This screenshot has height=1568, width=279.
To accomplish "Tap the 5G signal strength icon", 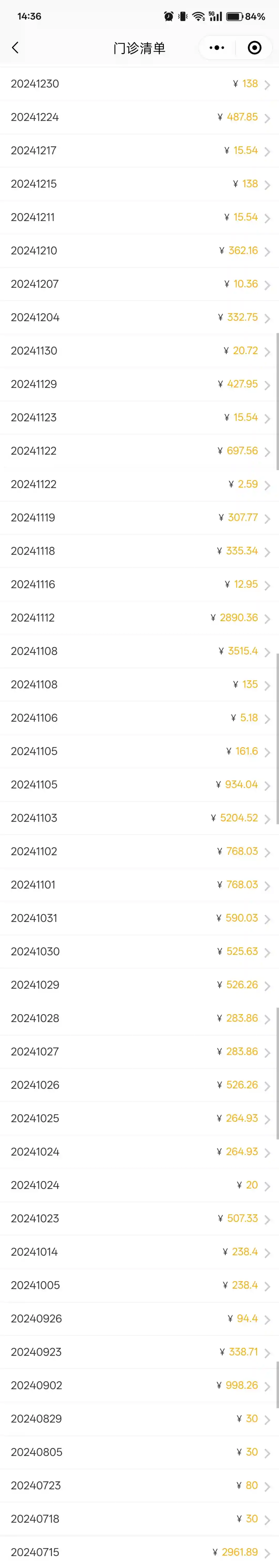I will (215, 17).
